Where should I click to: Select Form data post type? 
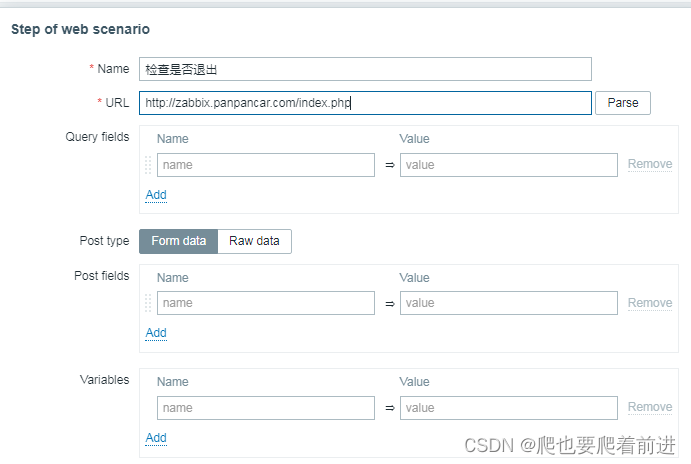(178, 241)
